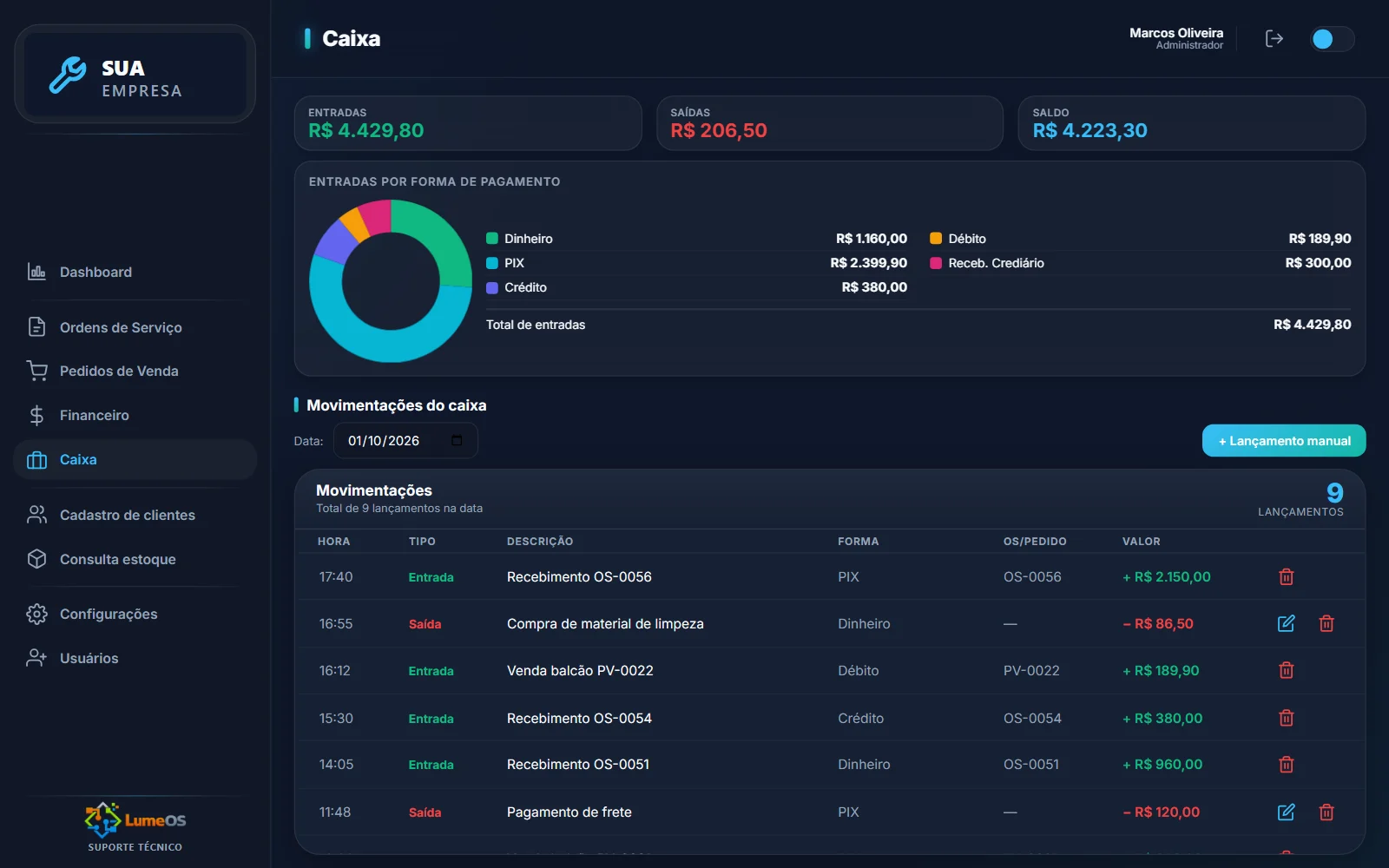Viewport: 1389px width, 868px height.
Task: Navigate to Financeiro
Action: point(135,415)
